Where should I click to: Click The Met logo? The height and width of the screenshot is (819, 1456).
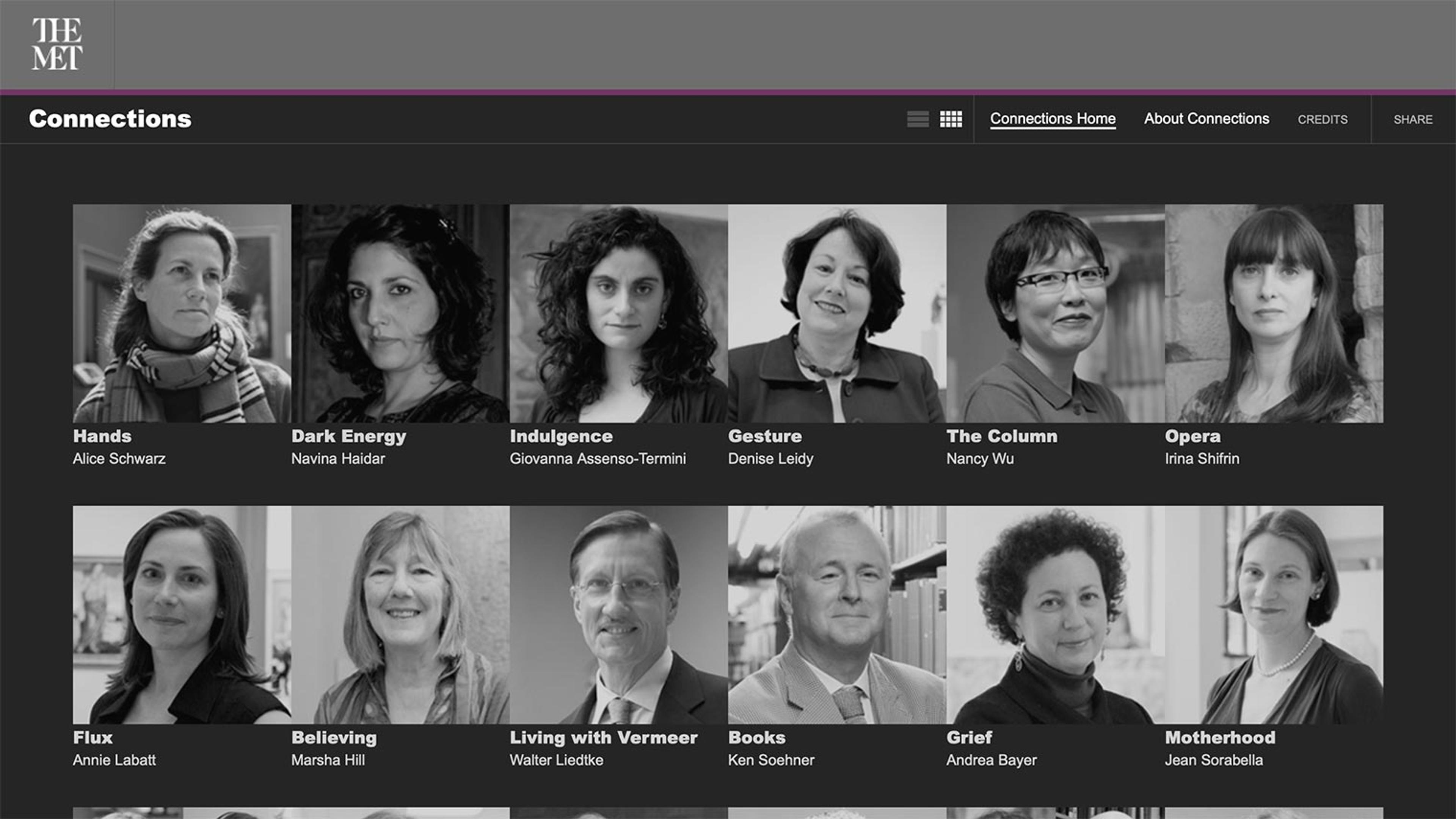57,44
